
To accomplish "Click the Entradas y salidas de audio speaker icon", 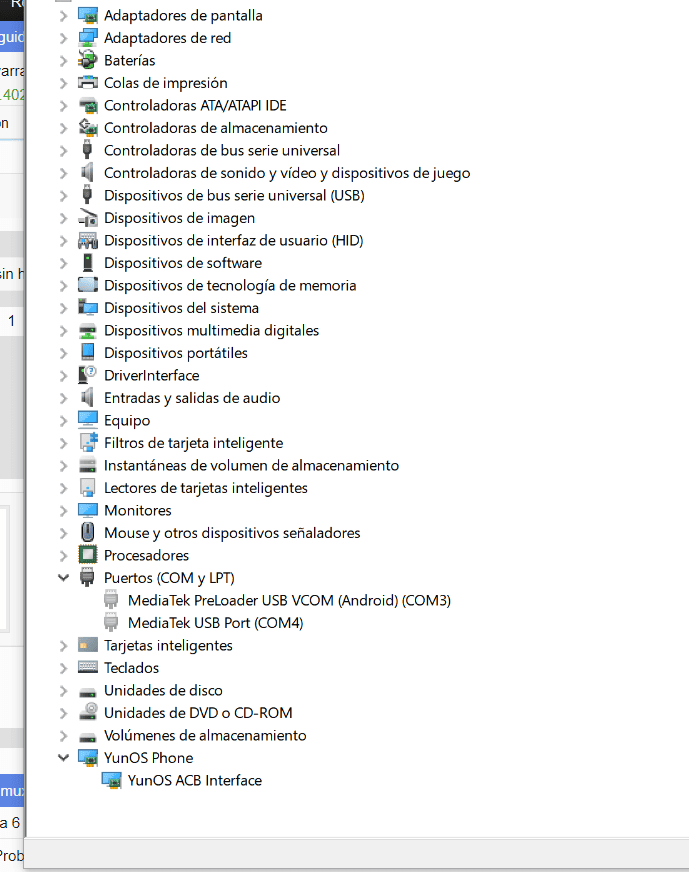I will click(x=87, y=398).
